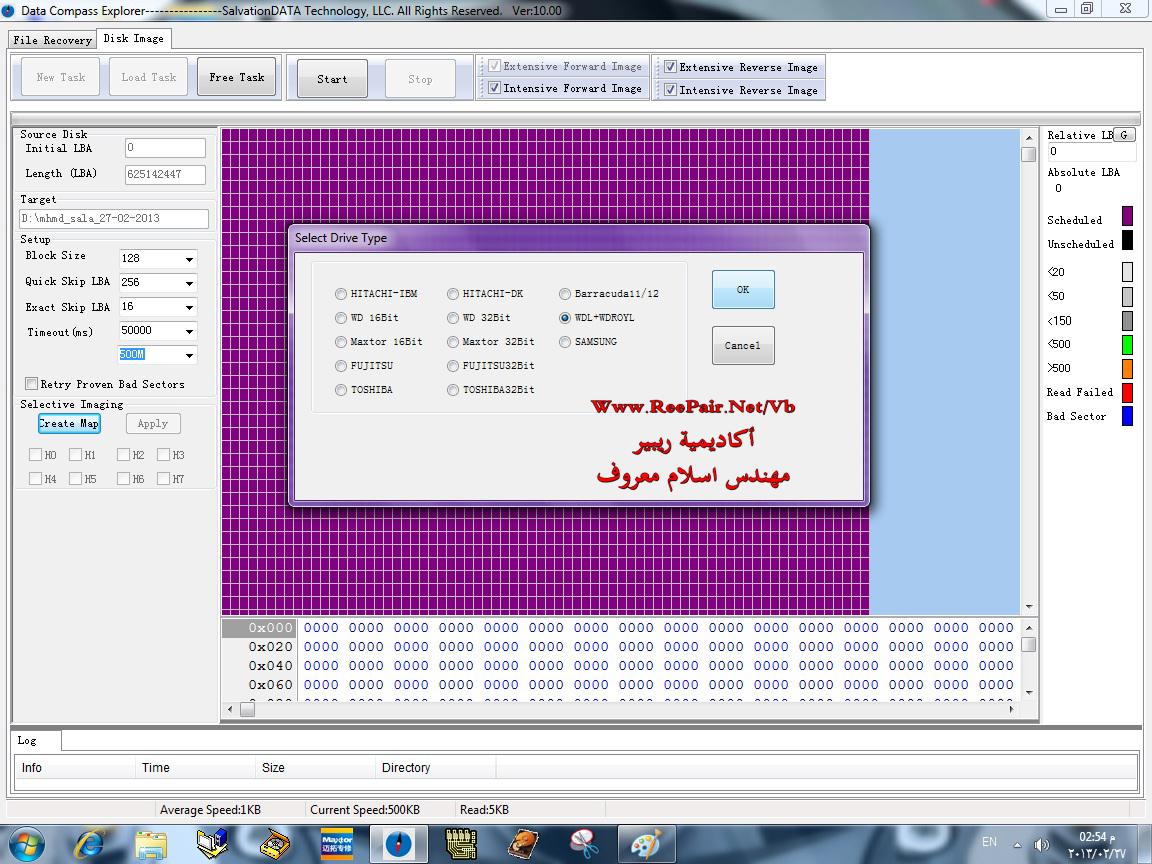The width and height of the screenshot is (1152, 864).
Task: Switch to the File Recovery tab
Action: pos(53,40)
